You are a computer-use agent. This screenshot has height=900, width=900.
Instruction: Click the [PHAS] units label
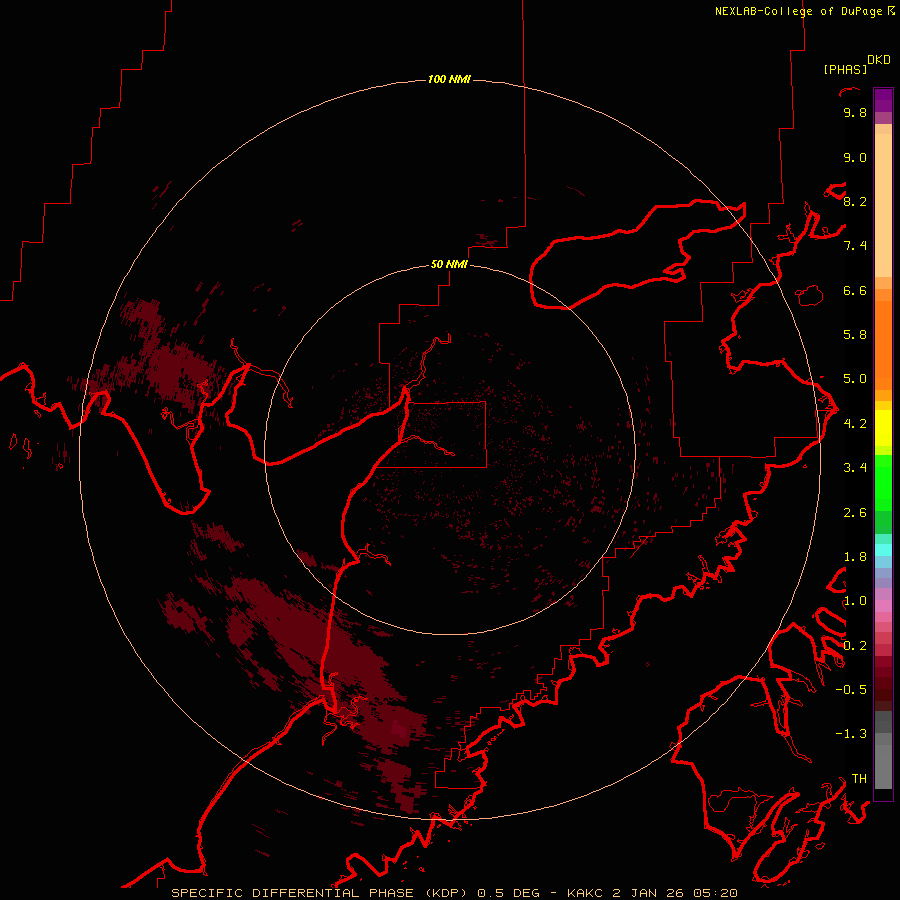845,69
